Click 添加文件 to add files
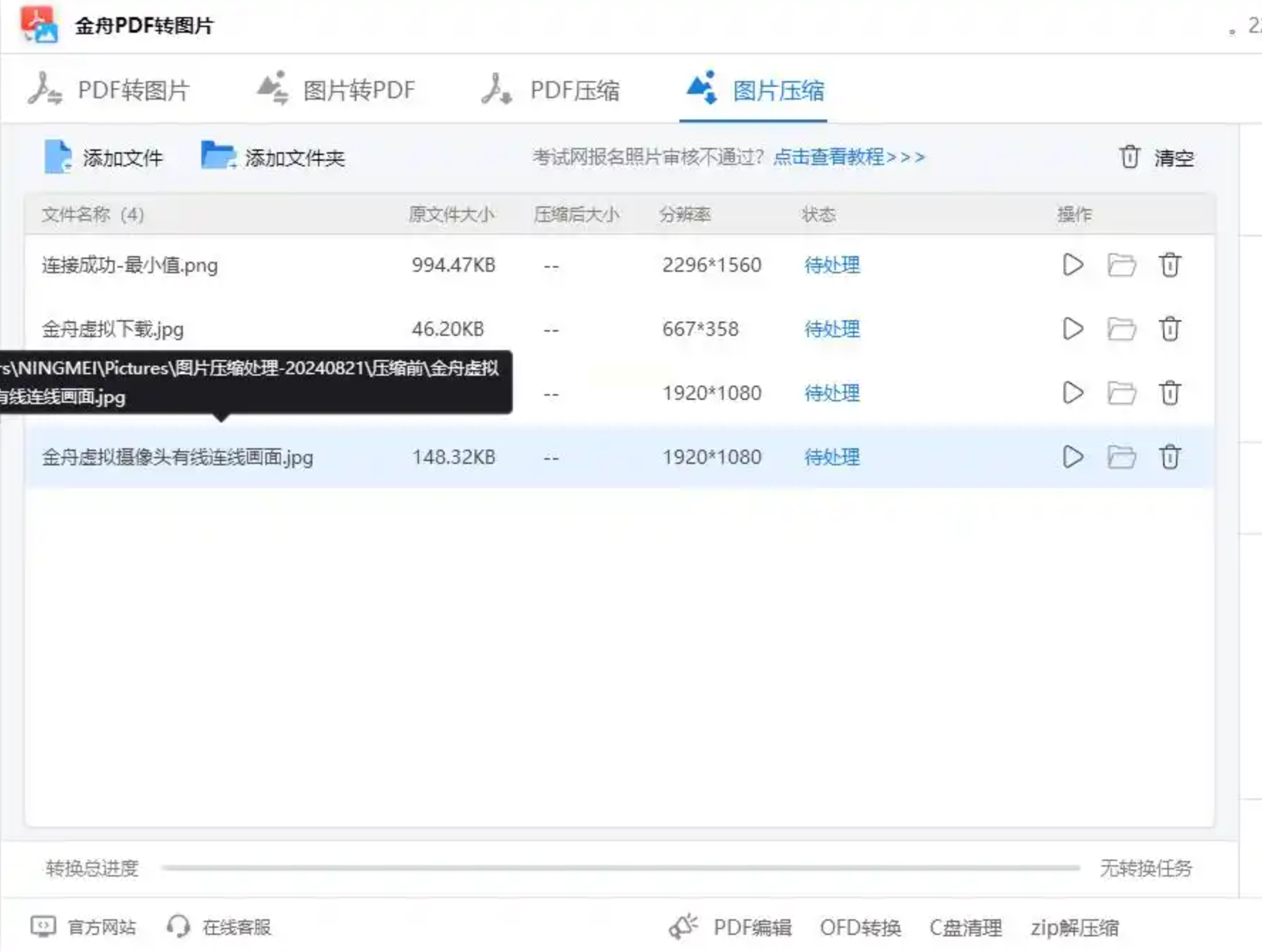Image resolution: width=1262 pixels, height=952 pixels. (104, 157)
